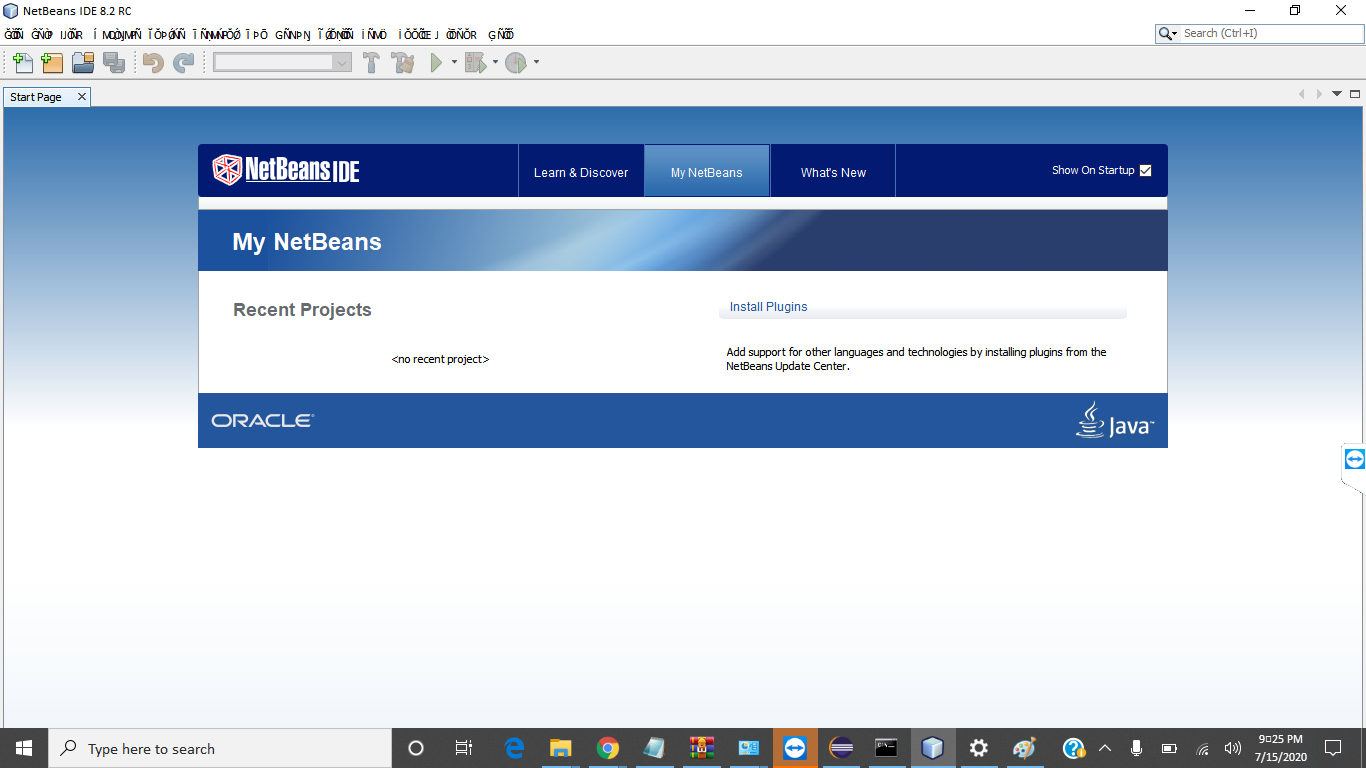Open TeamViewer from the taskbar
The height and width of the screenshot is (768, 1366).
tap(795, 748)
